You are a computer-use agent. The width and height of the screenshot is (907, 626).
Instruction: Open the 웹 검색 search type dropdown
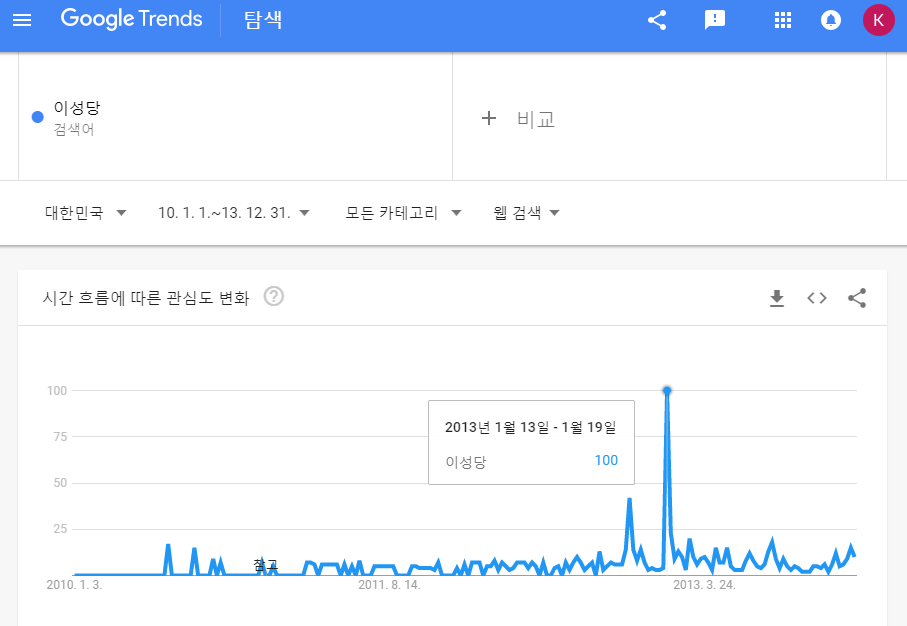click(526, 213)
